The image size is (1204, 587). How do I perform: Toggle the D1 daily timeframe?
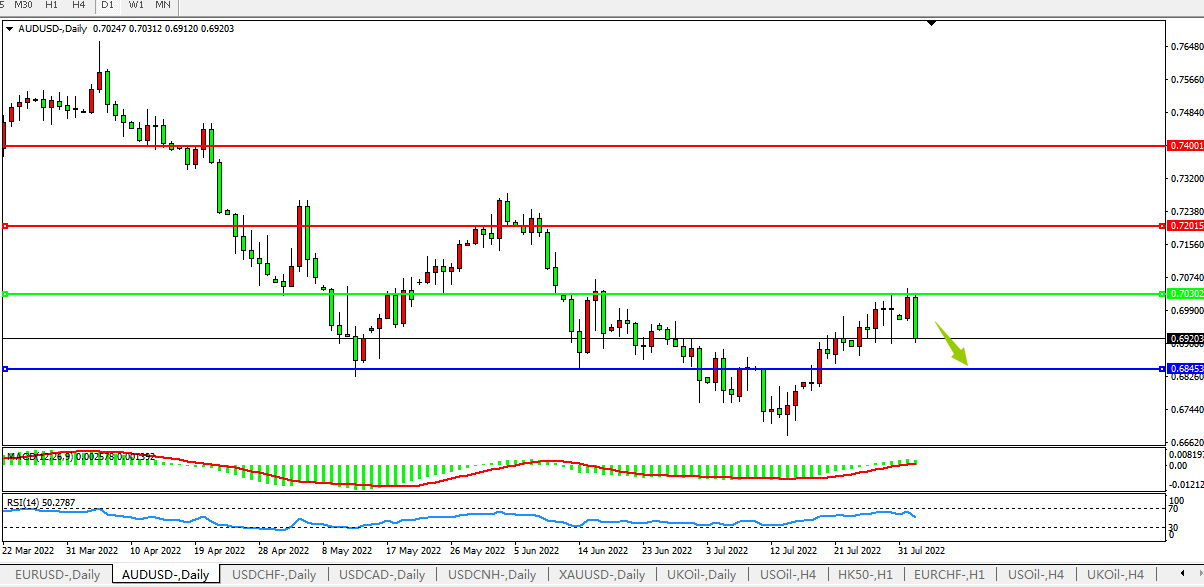(108, 5)
